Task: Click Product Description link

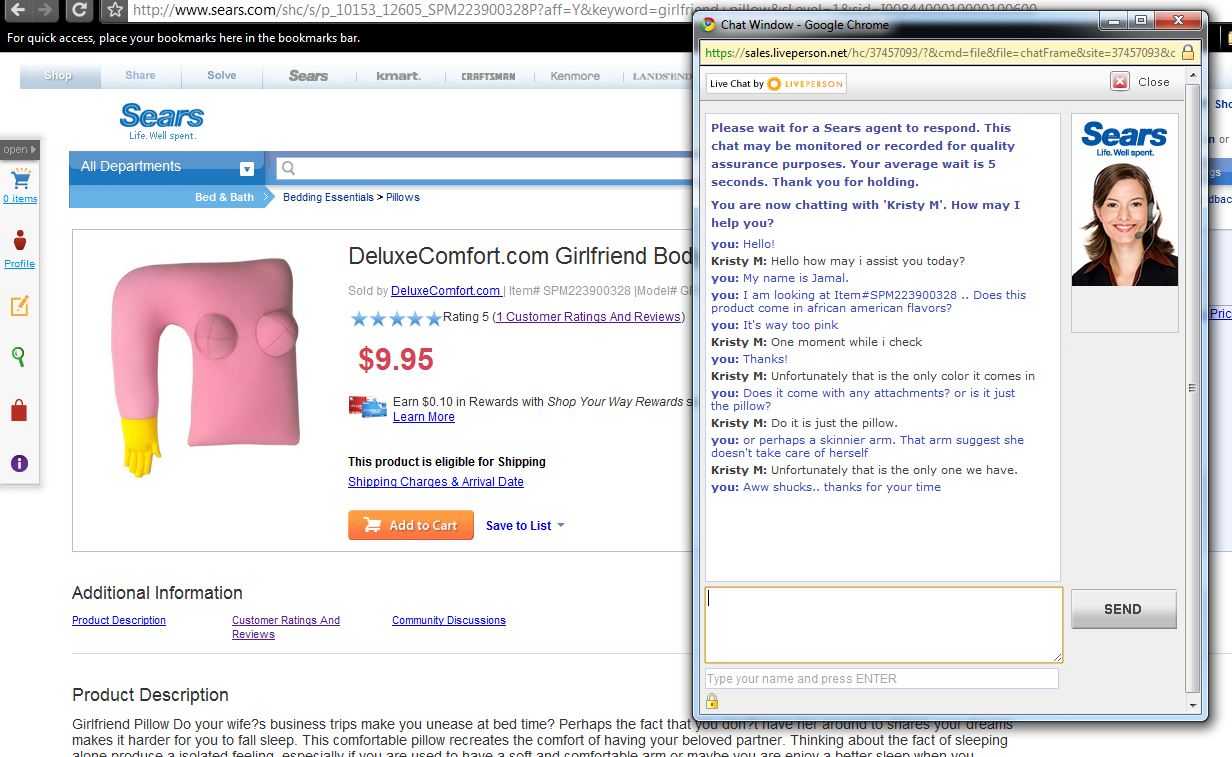Action: pos(119,621)
